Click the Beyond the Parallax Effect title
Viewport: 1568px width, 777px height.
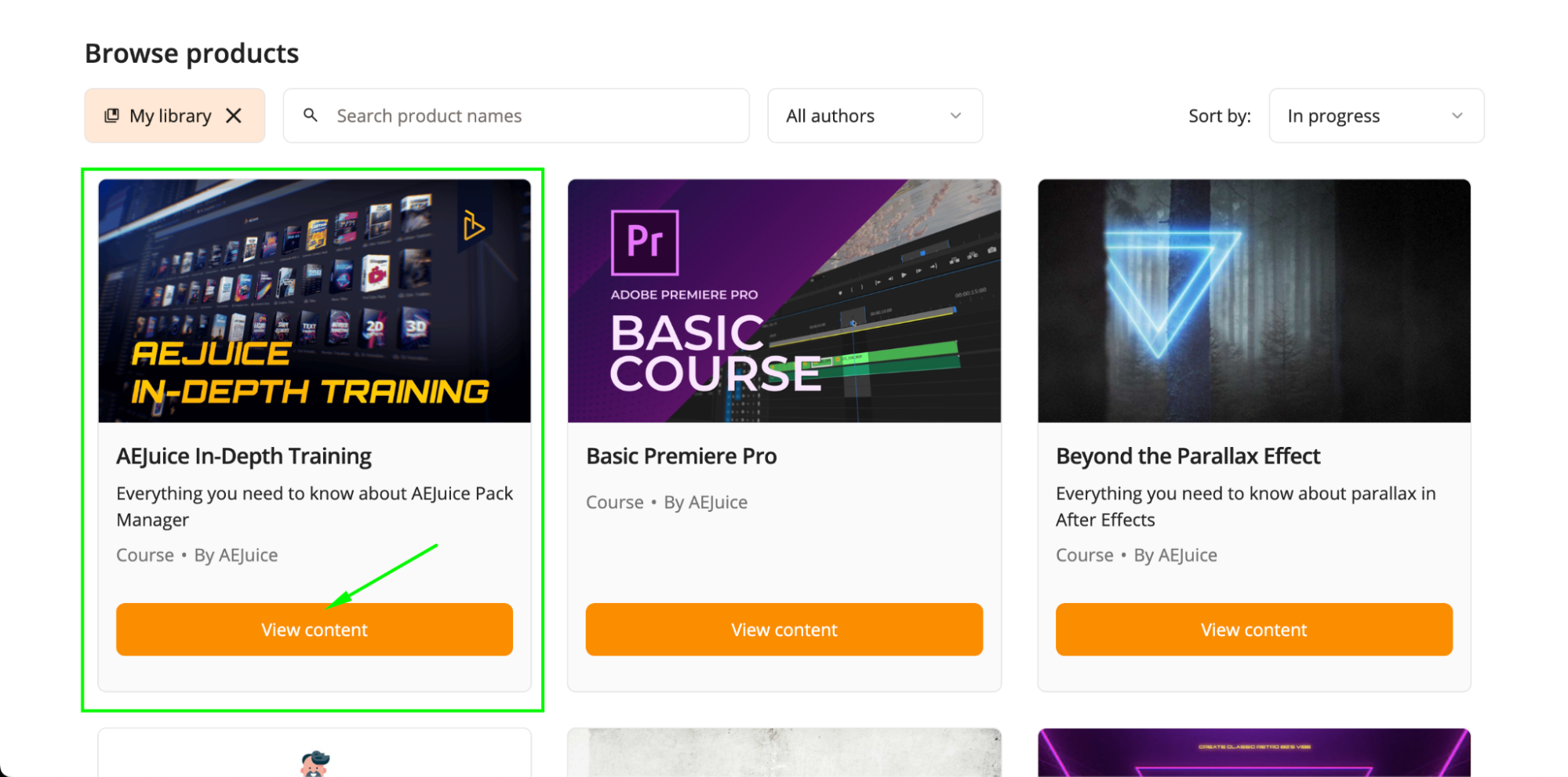click(x=1188, y=456)
